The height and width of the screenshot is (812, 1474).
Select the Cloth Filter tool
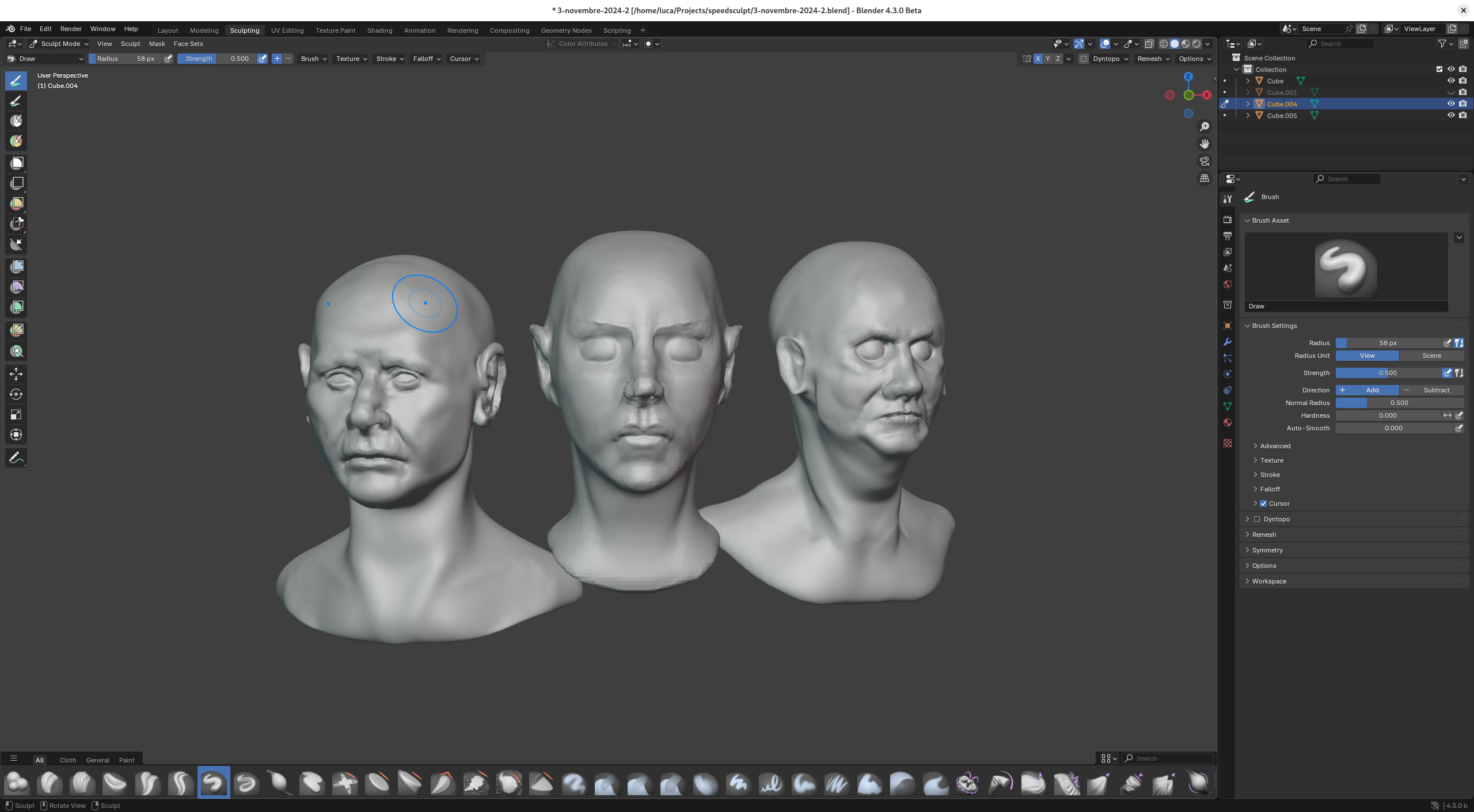pos(16,287)
